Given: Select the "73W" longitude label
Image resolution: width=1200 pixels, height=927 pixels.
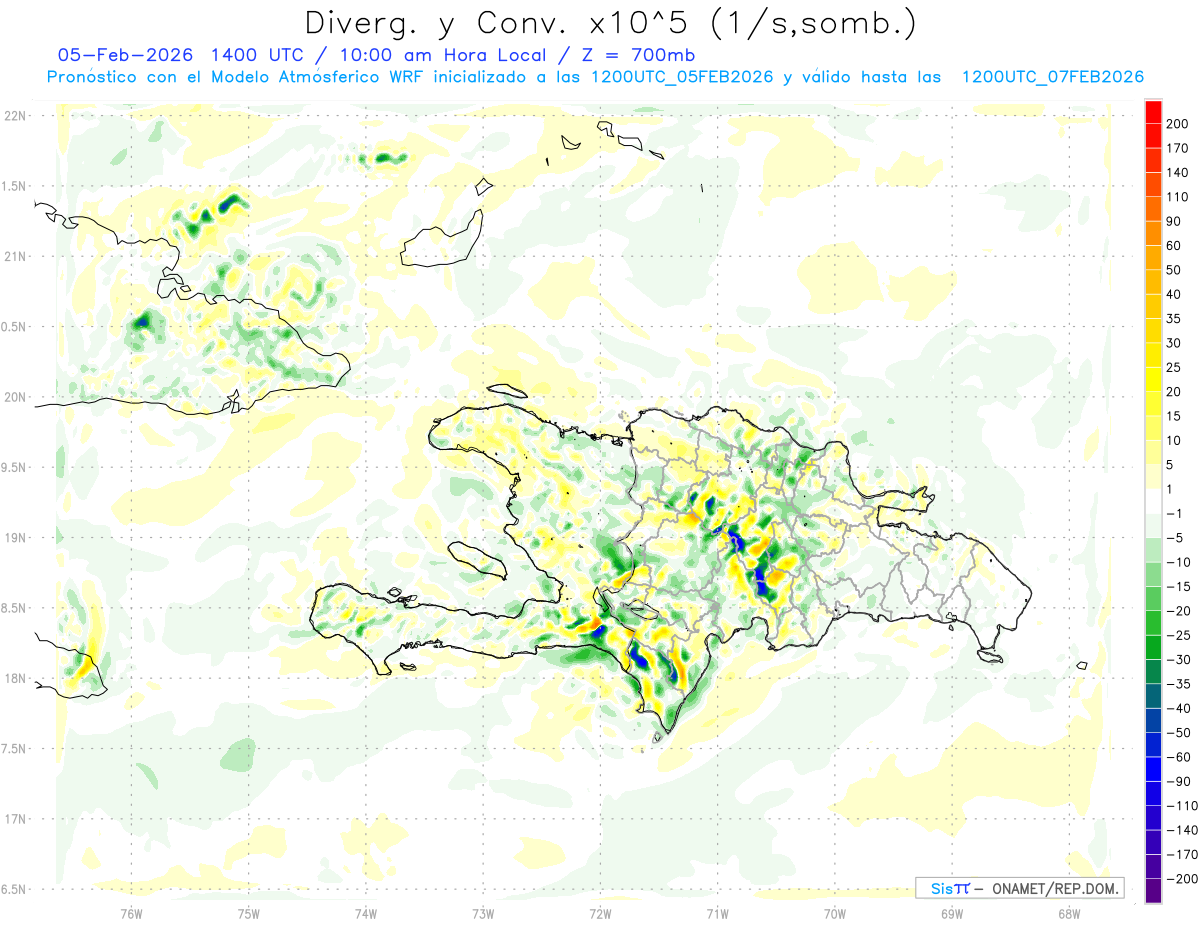Looking at the screenshot, I should [x=483, y=913].
